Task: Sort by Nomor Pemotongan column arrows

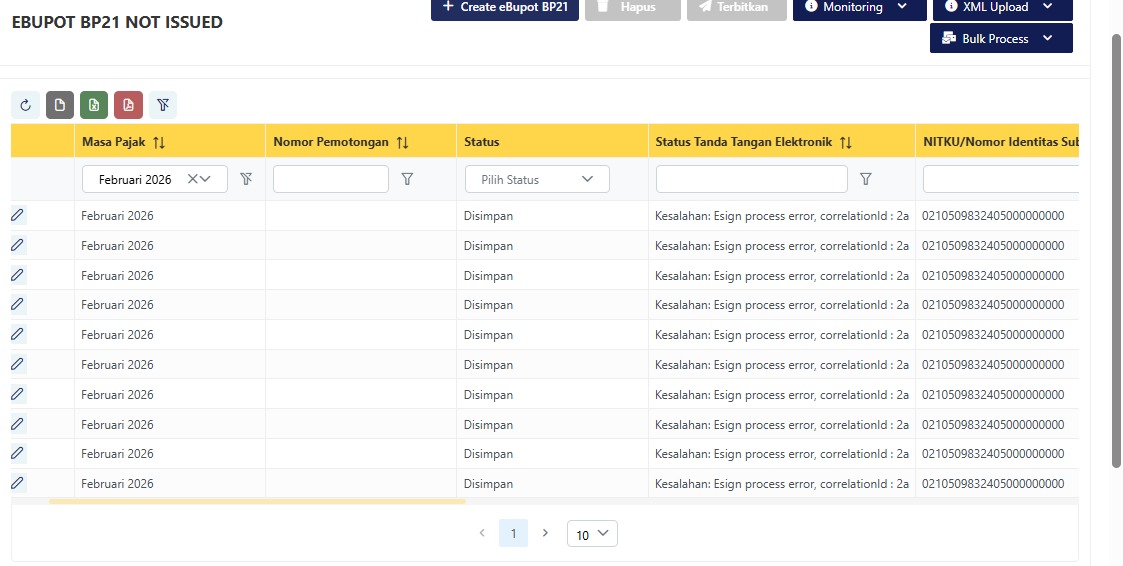Action: (x=403, y=142)
